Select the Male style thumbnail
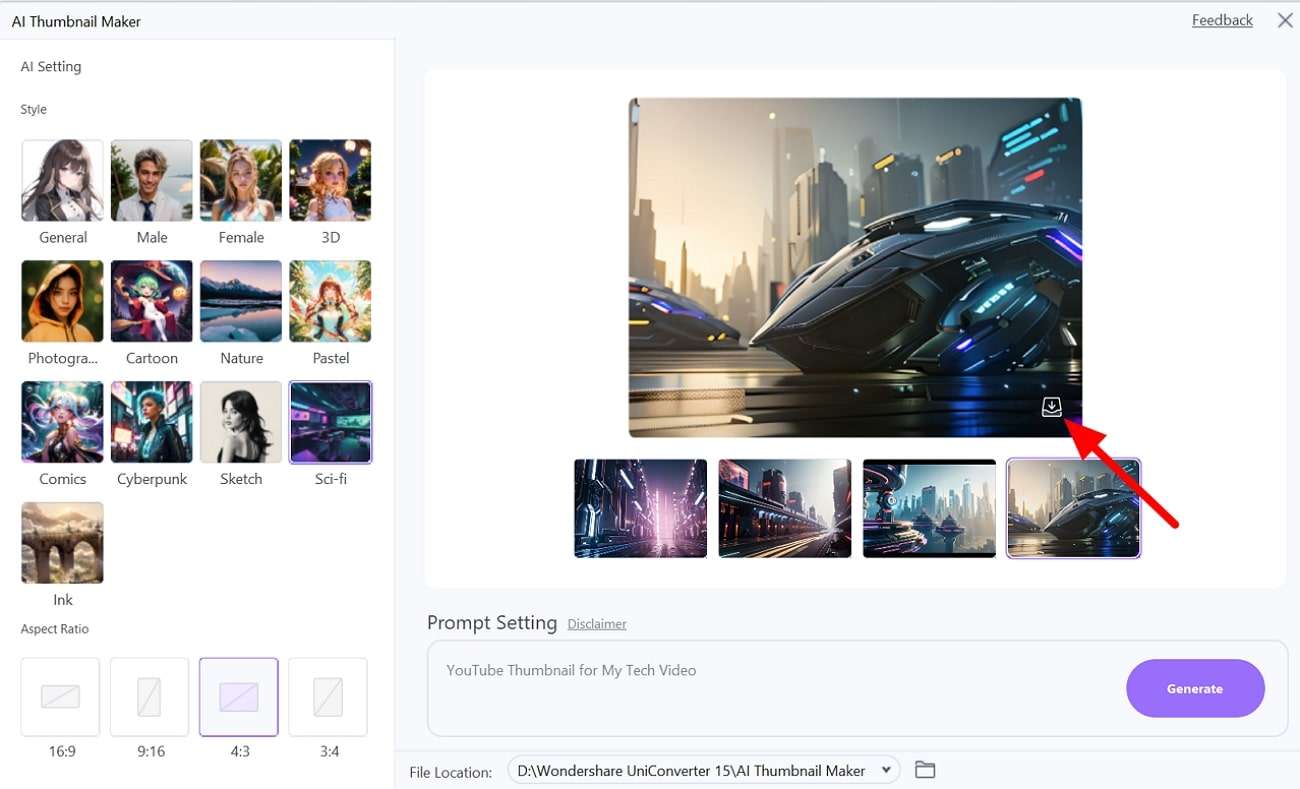The height and width of the screenshot is (789, 1300). (x=151, y=180)
